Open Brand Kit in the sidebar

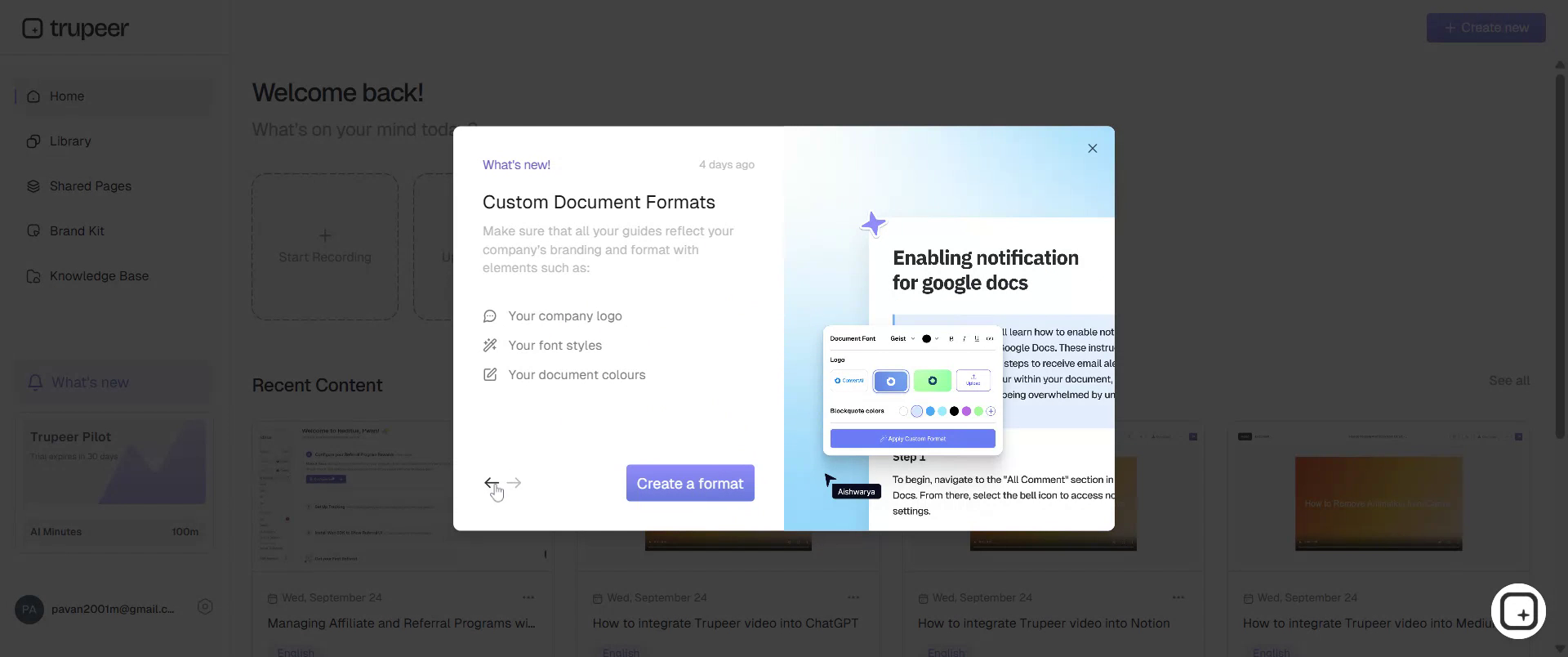coord(114,231)
